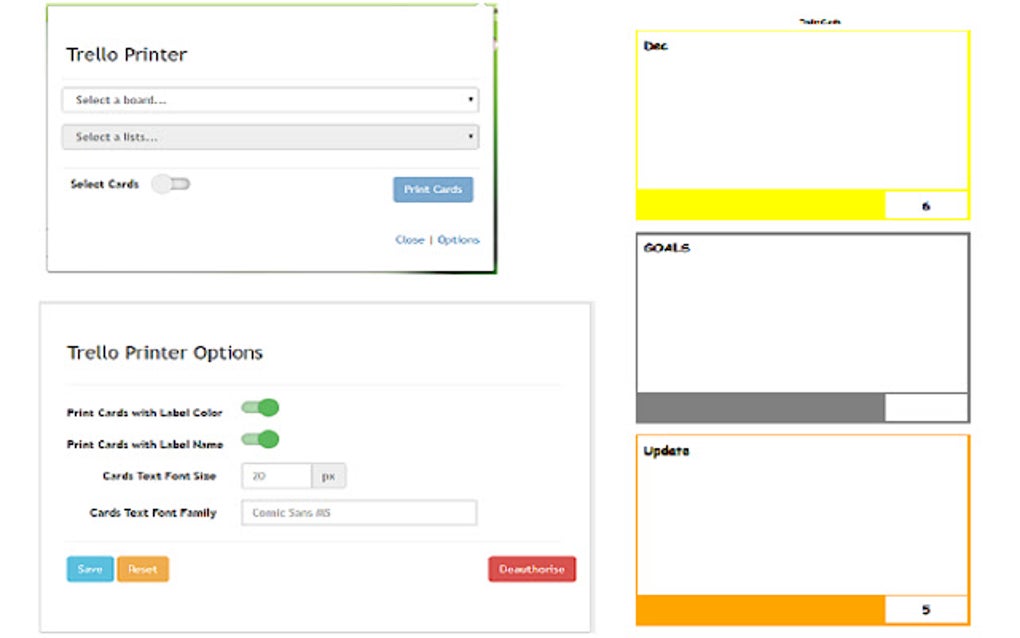Click the Save button
Viewport: 1020px width, 638px height.
point(89,569)
